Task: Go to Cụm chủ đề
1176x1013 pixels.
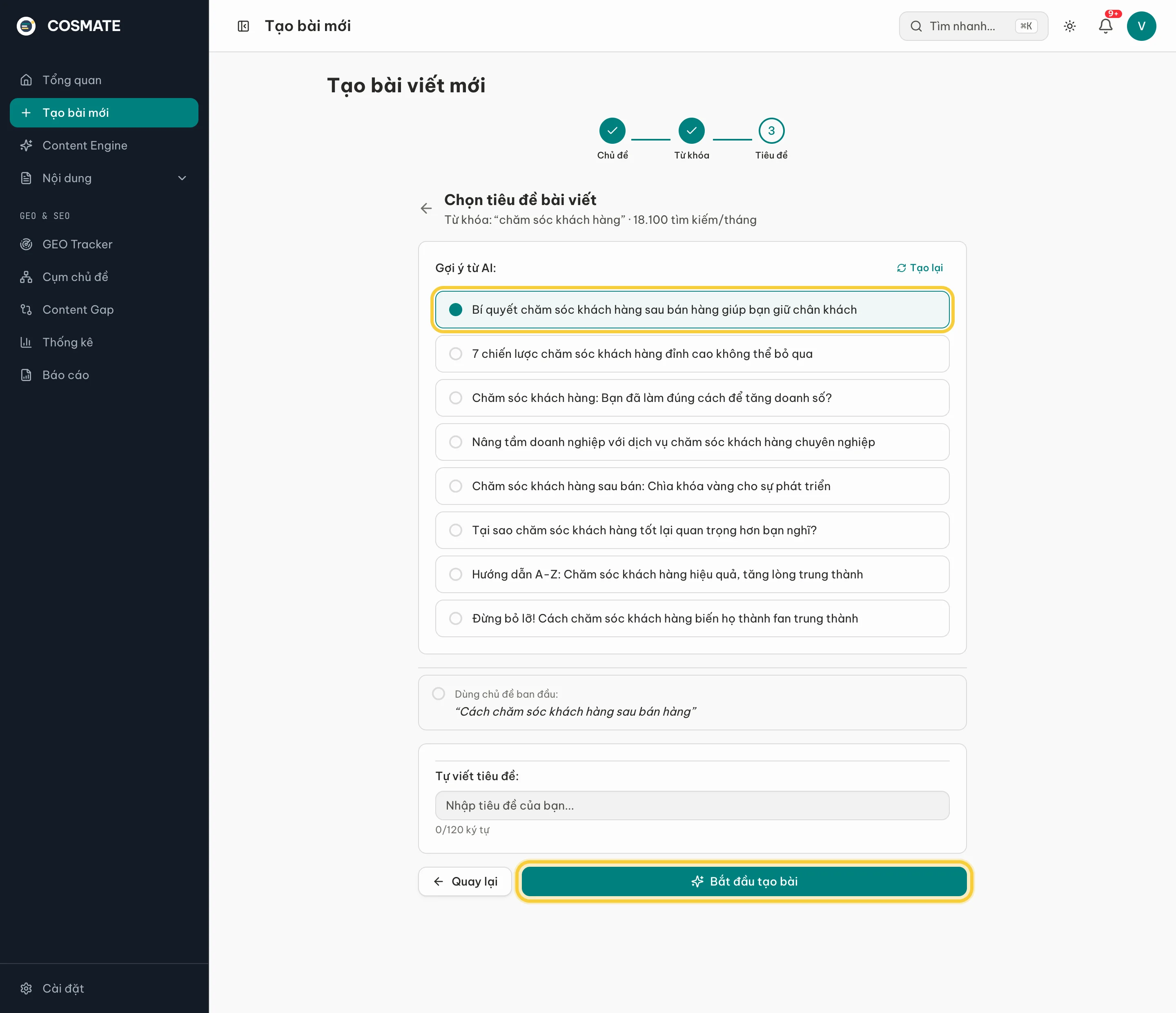Action: [104, 277]
